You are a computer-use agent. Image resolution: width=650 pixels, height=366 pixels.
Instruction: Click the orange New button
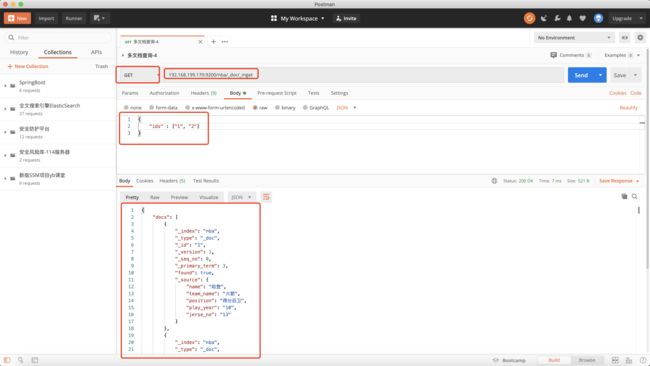click(17, 18)
